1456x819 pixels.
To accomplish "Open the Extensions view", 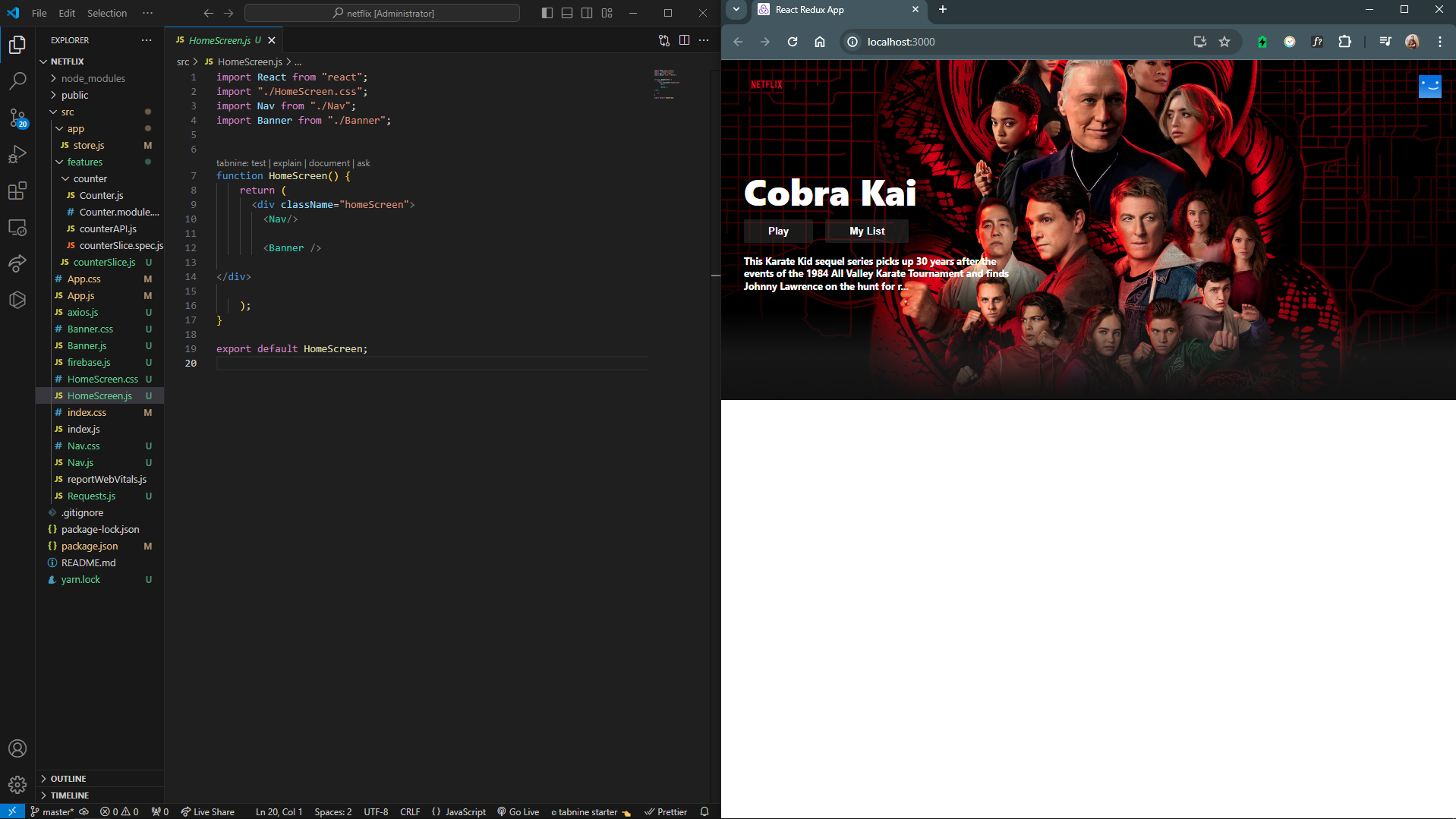I will [17, 191].
